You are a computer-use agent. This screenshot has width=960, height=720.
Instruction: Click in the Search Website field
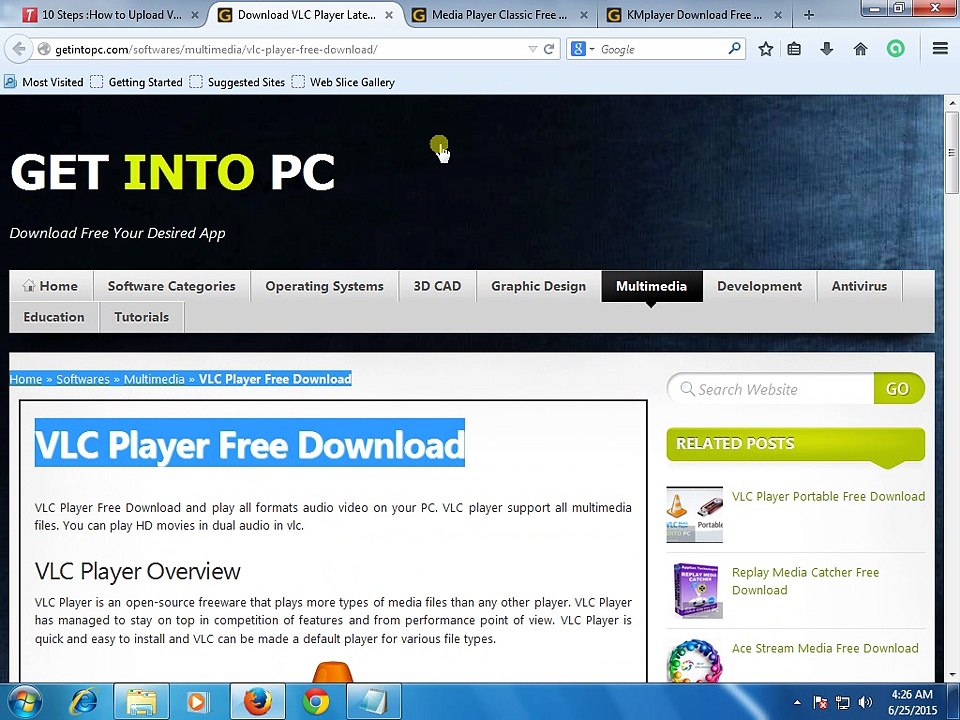pyautogui.click(x=771, y=389)
